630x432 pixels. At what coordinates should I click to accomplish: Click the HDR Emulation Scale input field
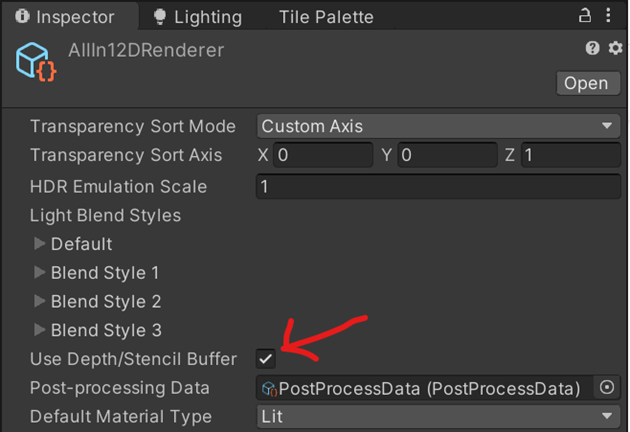438,186
